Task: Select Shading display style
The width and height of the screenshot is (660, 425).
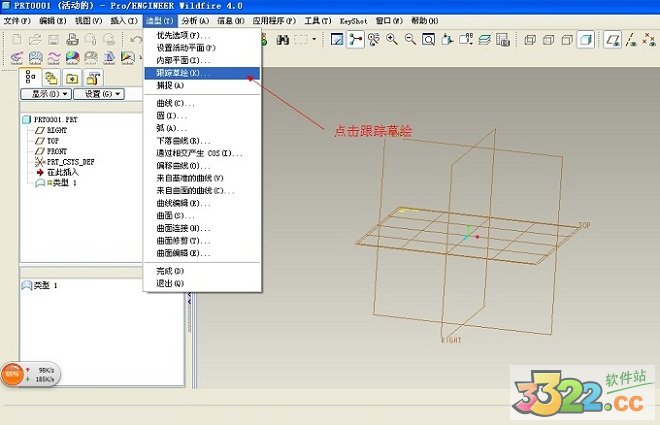Action: [585, 40]
